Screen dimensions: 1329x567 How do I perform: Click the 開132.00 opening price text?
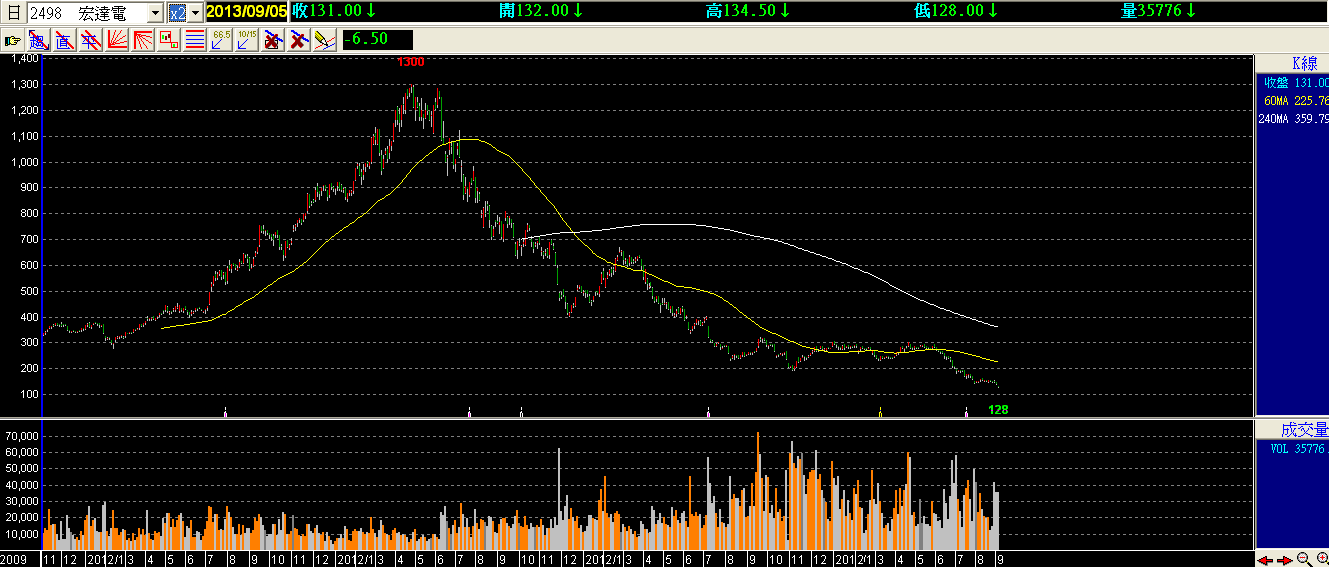tap(540, 11)
